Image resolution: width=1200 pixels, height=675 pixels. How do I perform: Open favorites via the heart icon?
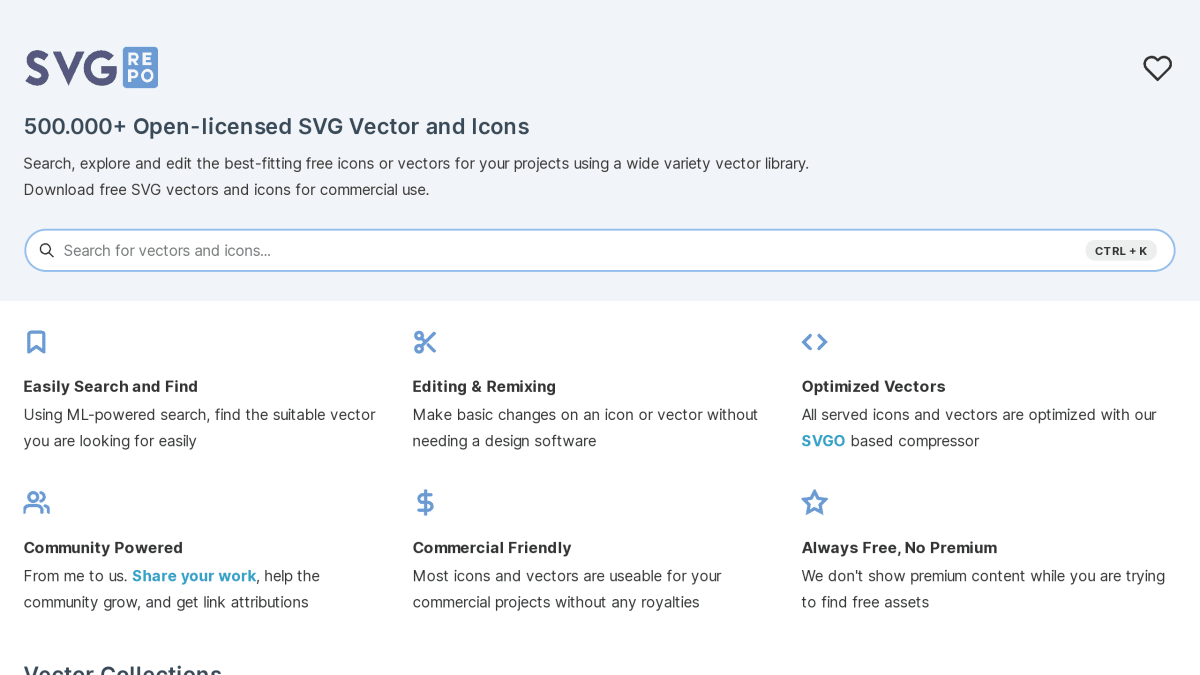(1157, 68)
